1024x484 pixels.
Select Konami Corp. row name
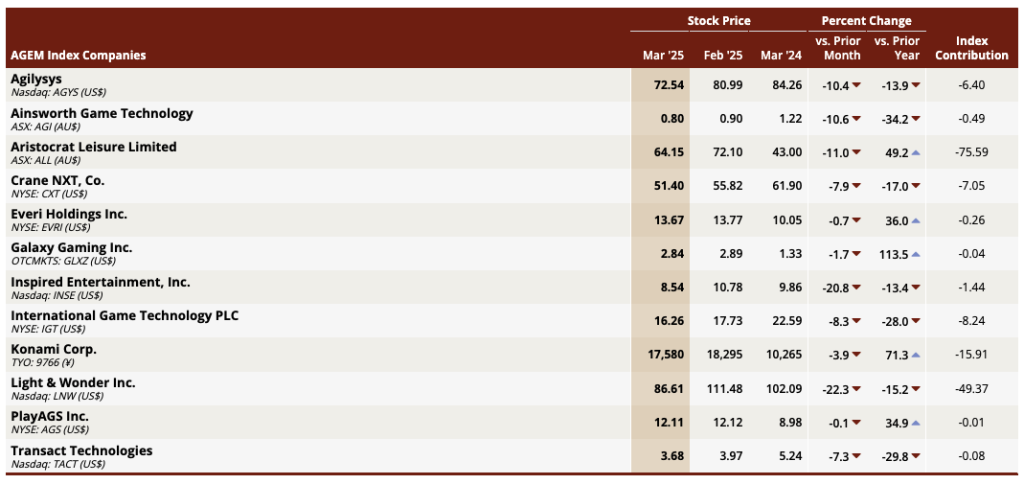[x=54, y=349]
